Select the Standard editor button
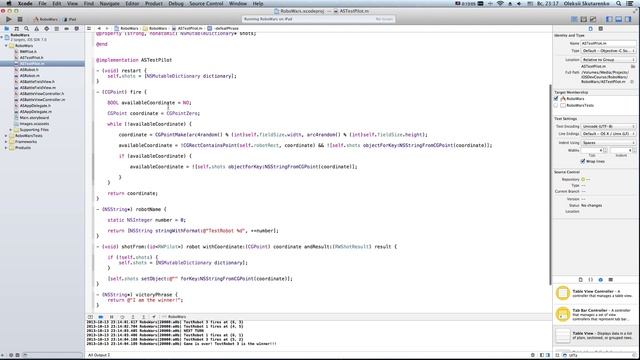This screenshot has height=360, width=640. click(574, 19)
